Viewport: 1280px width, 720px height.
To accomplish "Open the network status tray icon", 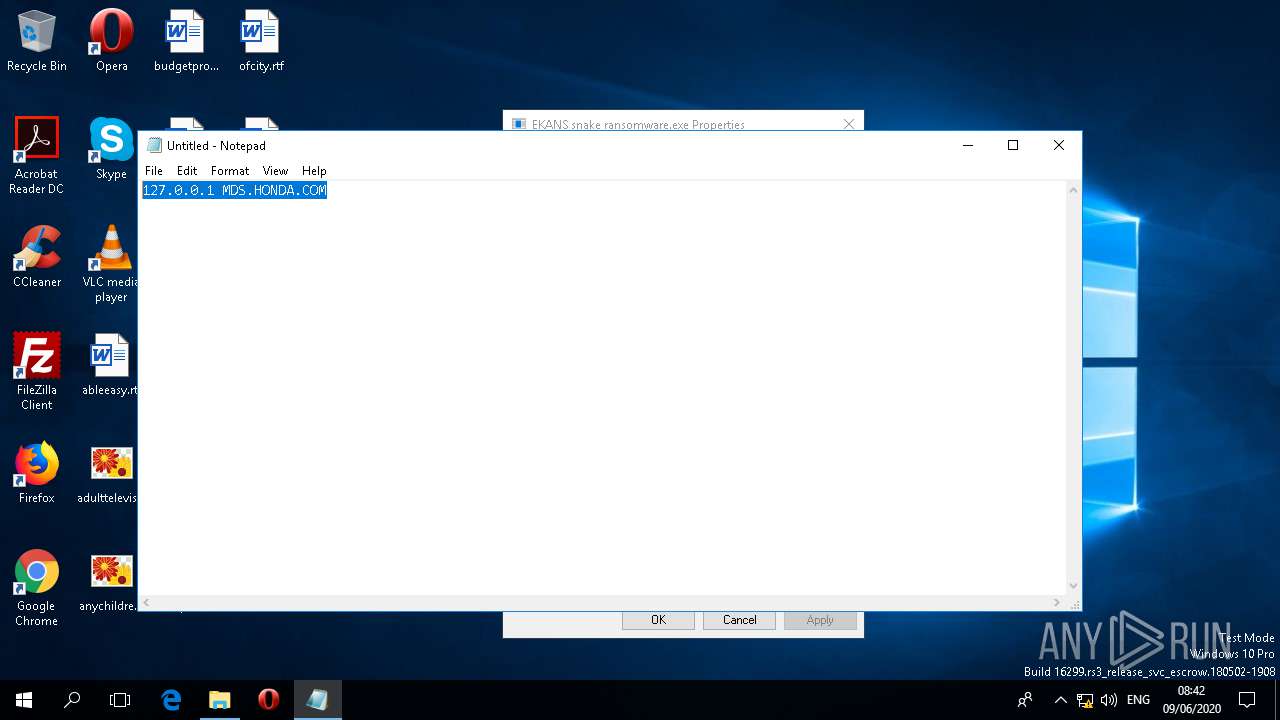I will coord(1085,700).
